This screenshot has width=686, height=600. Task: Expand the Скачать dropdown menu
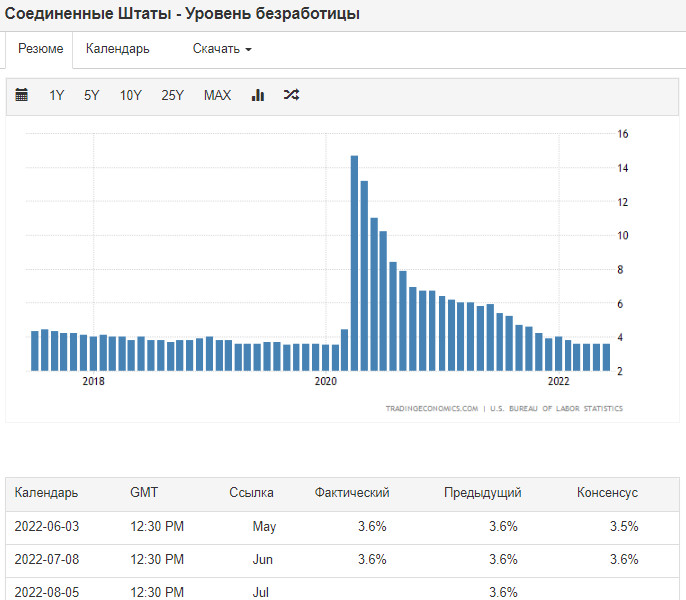pos(222,49)
